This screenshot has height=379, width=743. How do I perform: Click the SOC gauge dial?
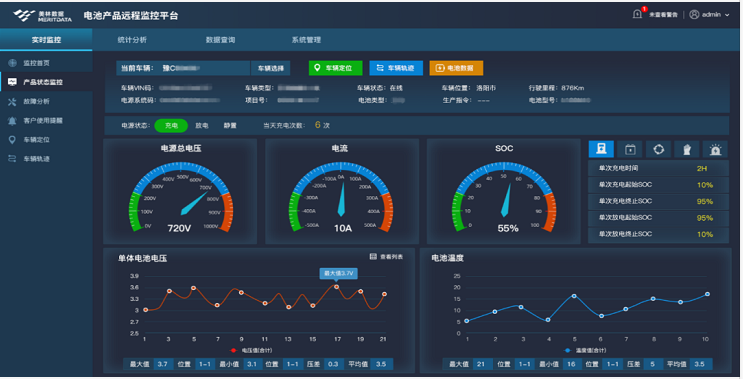pyautogui.click(x=504, y=197)
